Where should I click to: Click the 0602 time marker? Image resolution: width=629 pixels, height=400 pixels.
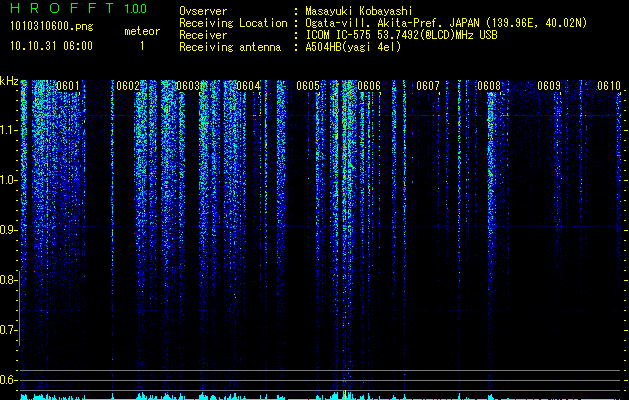coord(128,85)
